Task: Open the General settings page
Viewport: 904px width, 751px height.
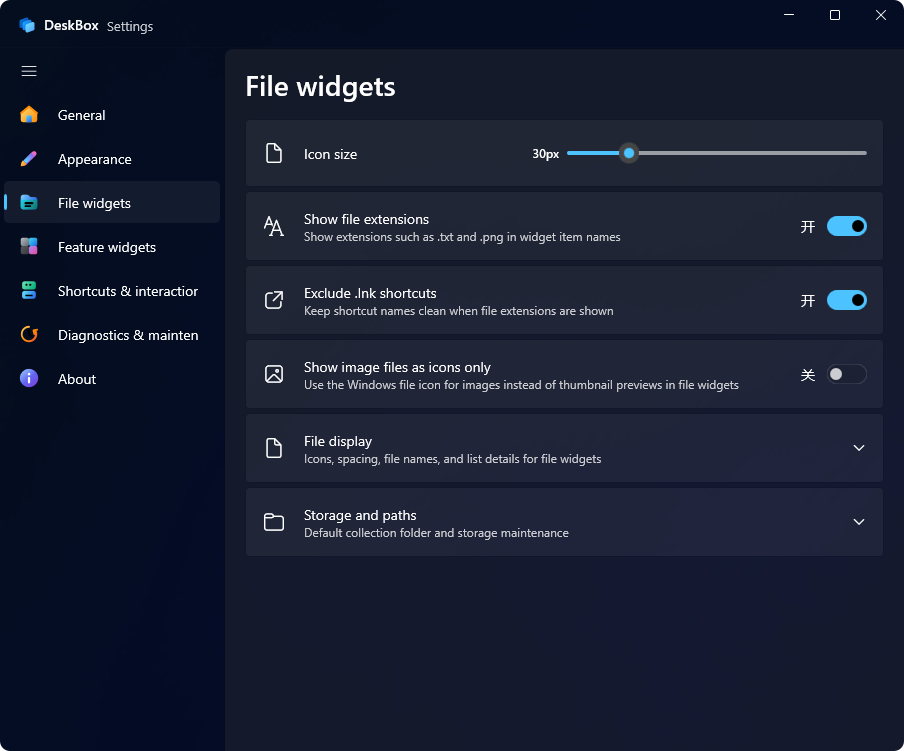Action: coord(112,115)
